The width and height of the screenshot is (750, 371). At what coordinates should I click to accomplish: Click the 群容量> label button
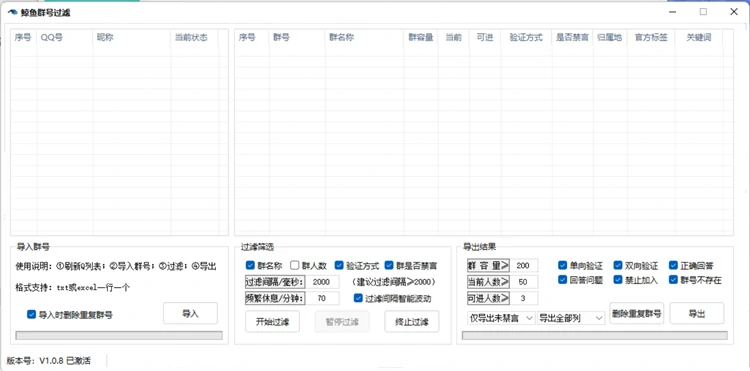click(488, 265)
